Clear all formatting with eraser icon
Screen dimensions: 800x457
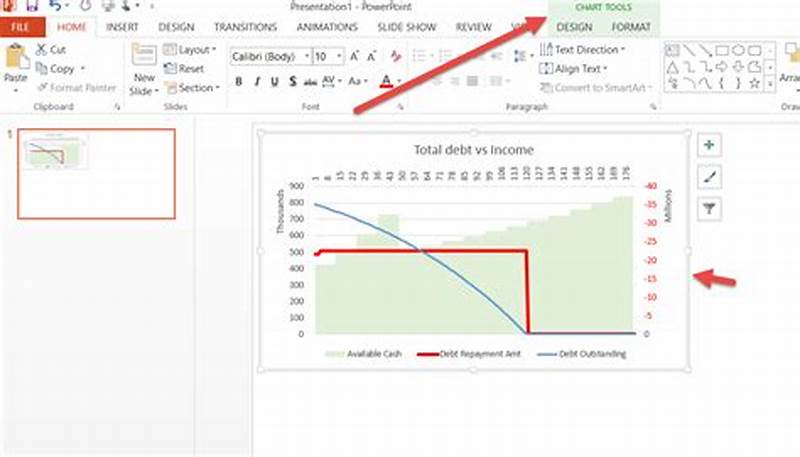[x=395, y=56]
